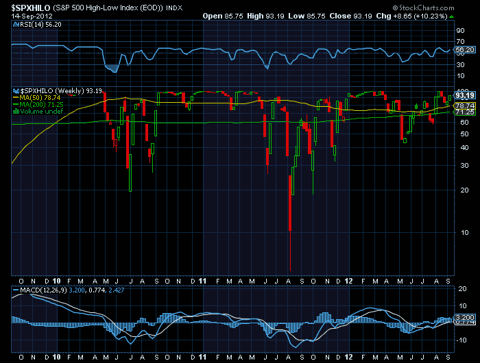Click the Close 93.19 value in the header
Screen dimensions: 480x363
pos(351,16)
